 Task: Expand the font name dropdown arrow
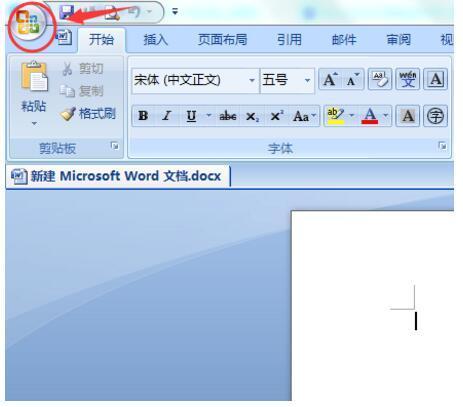252,80
